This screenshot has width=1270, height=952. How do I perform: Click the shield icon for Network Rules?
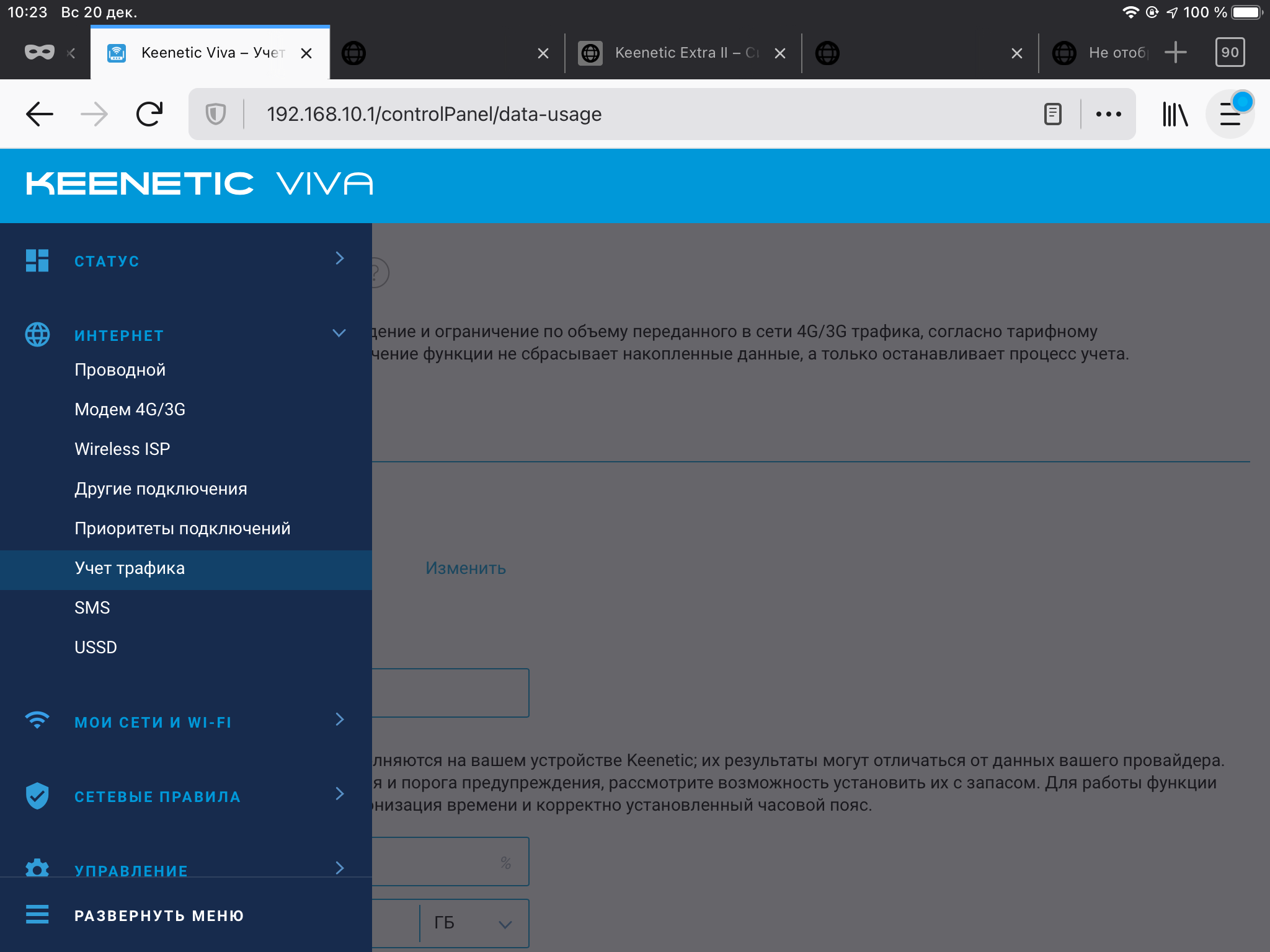(x=37, y=796)
